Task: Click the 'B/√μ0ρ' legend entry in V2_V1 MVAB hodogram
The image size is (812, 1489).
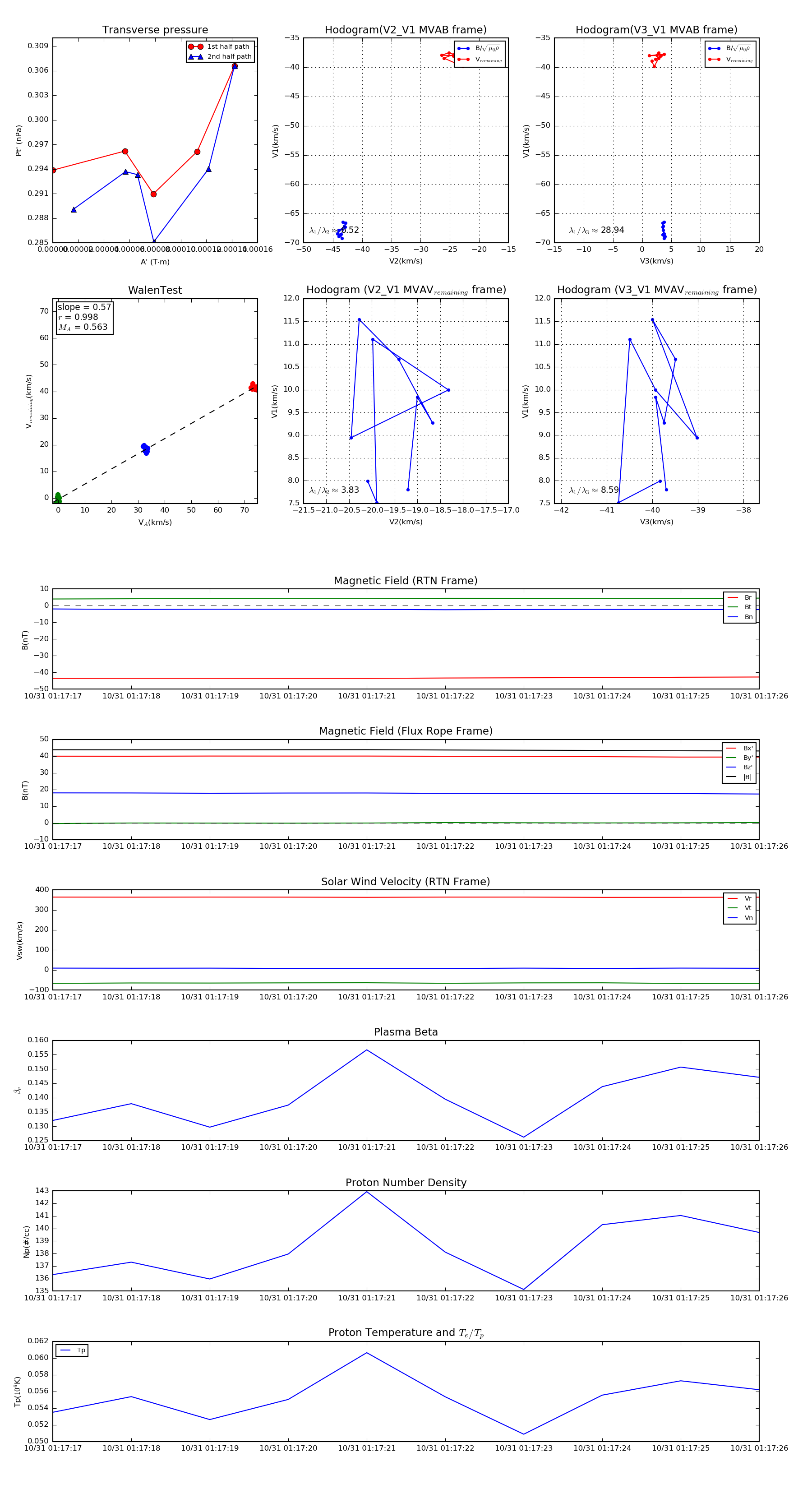Action: pyautogui.click(x=480, y=49)
